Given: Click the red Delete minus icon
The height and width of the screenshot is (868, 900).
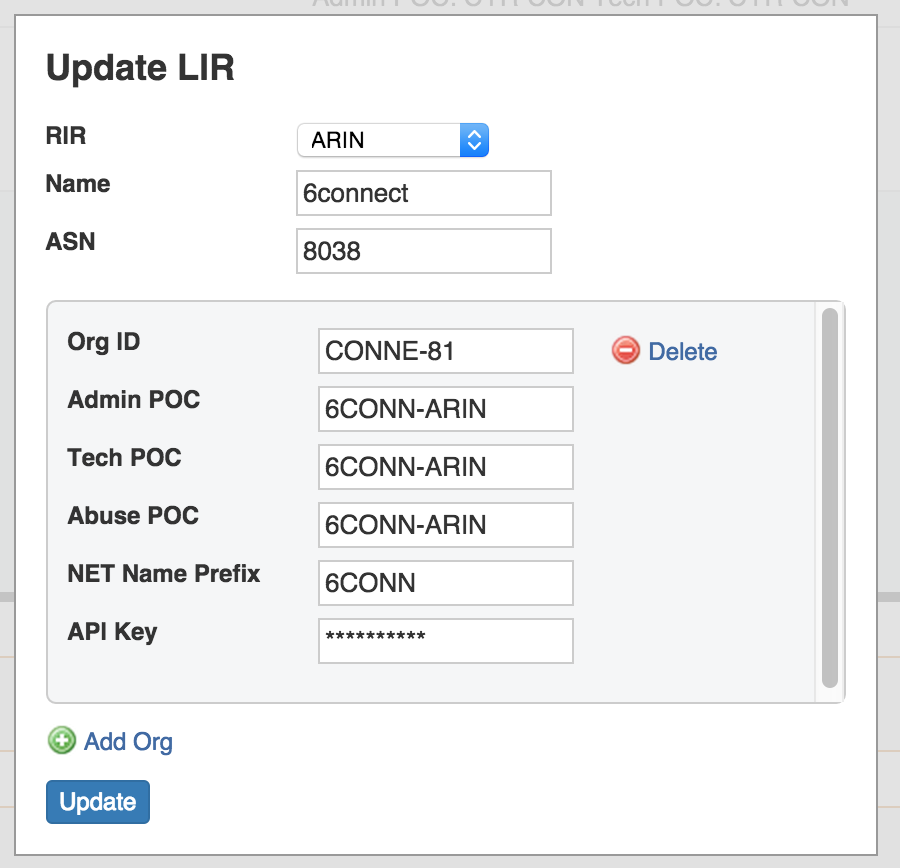Looking at the screenshot, I should click(x=625, y=351).
